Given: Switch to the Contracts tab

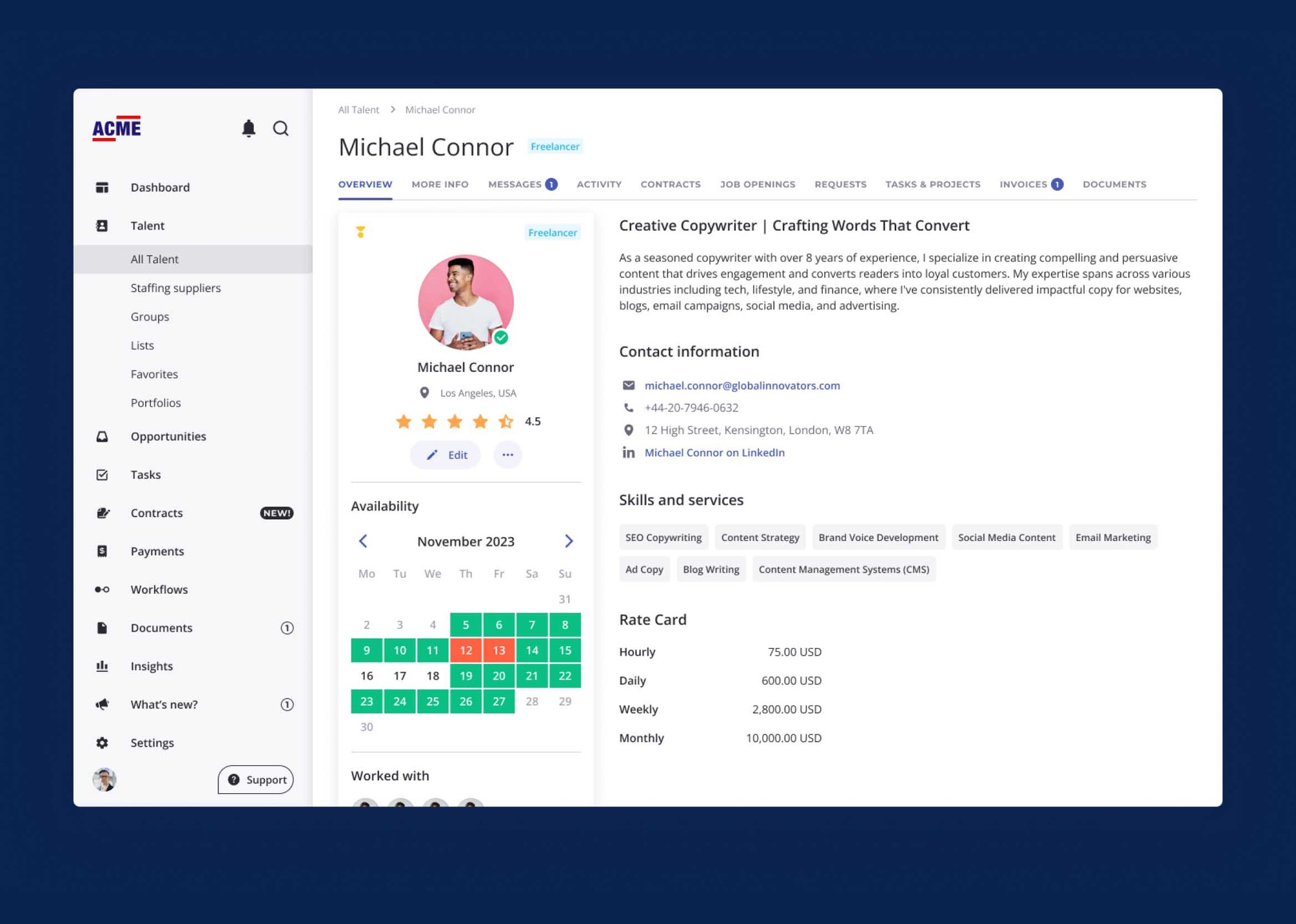Looking at the screenshot, I should [671, 185].
